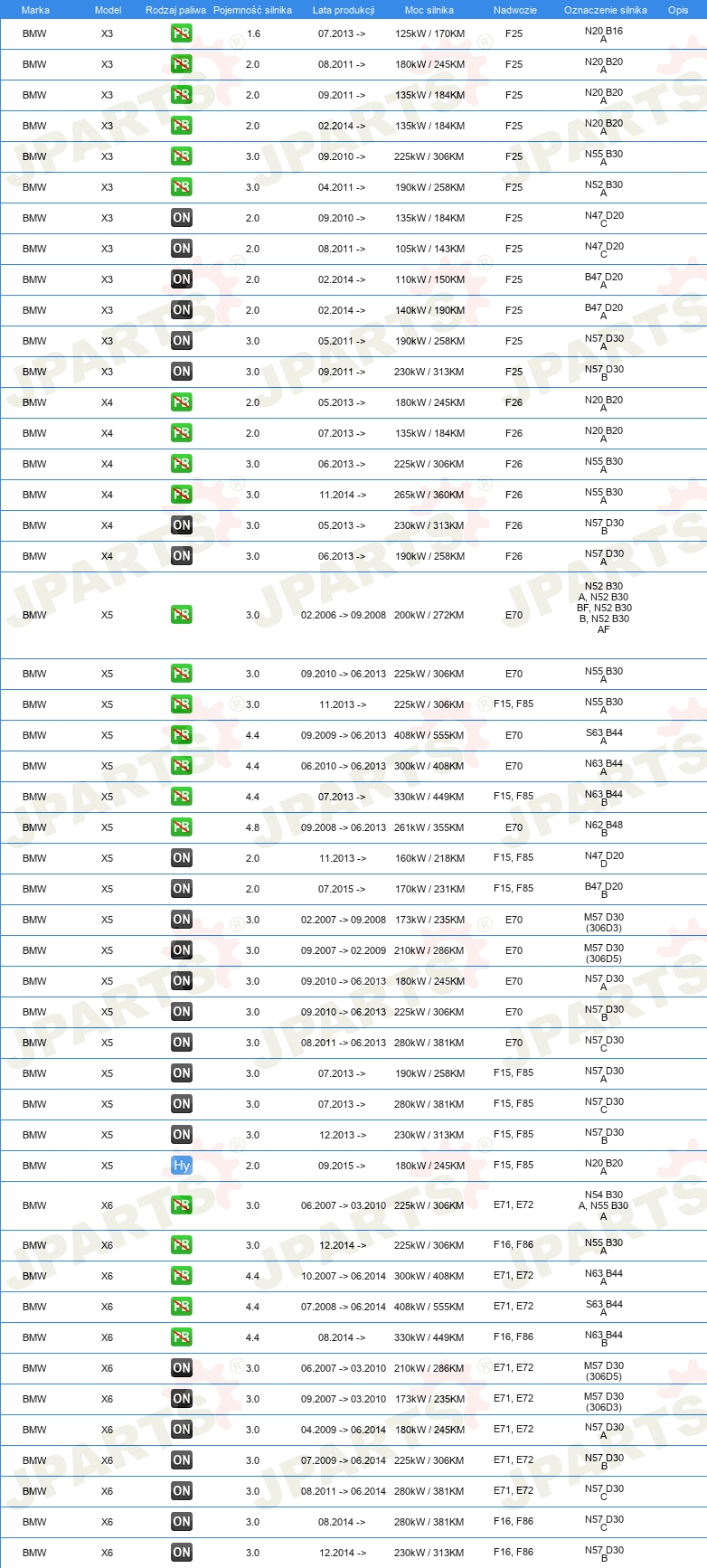
Task: Click the Rodzaj paliwa column header
Action: (175, 10)
